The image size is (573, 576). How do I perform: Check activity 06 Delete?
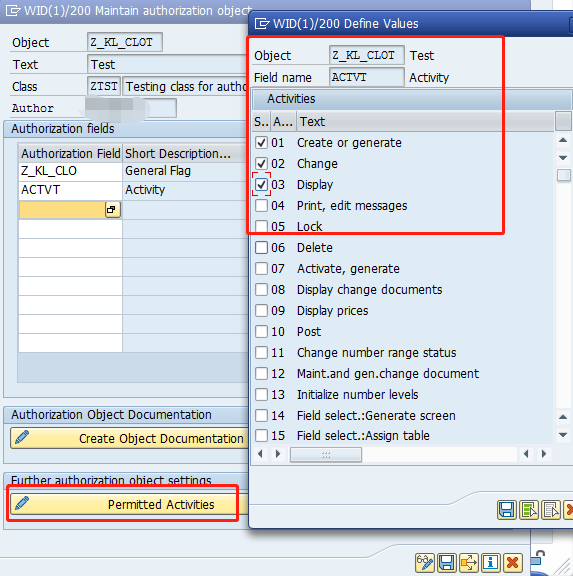click(x=262, y=248)
